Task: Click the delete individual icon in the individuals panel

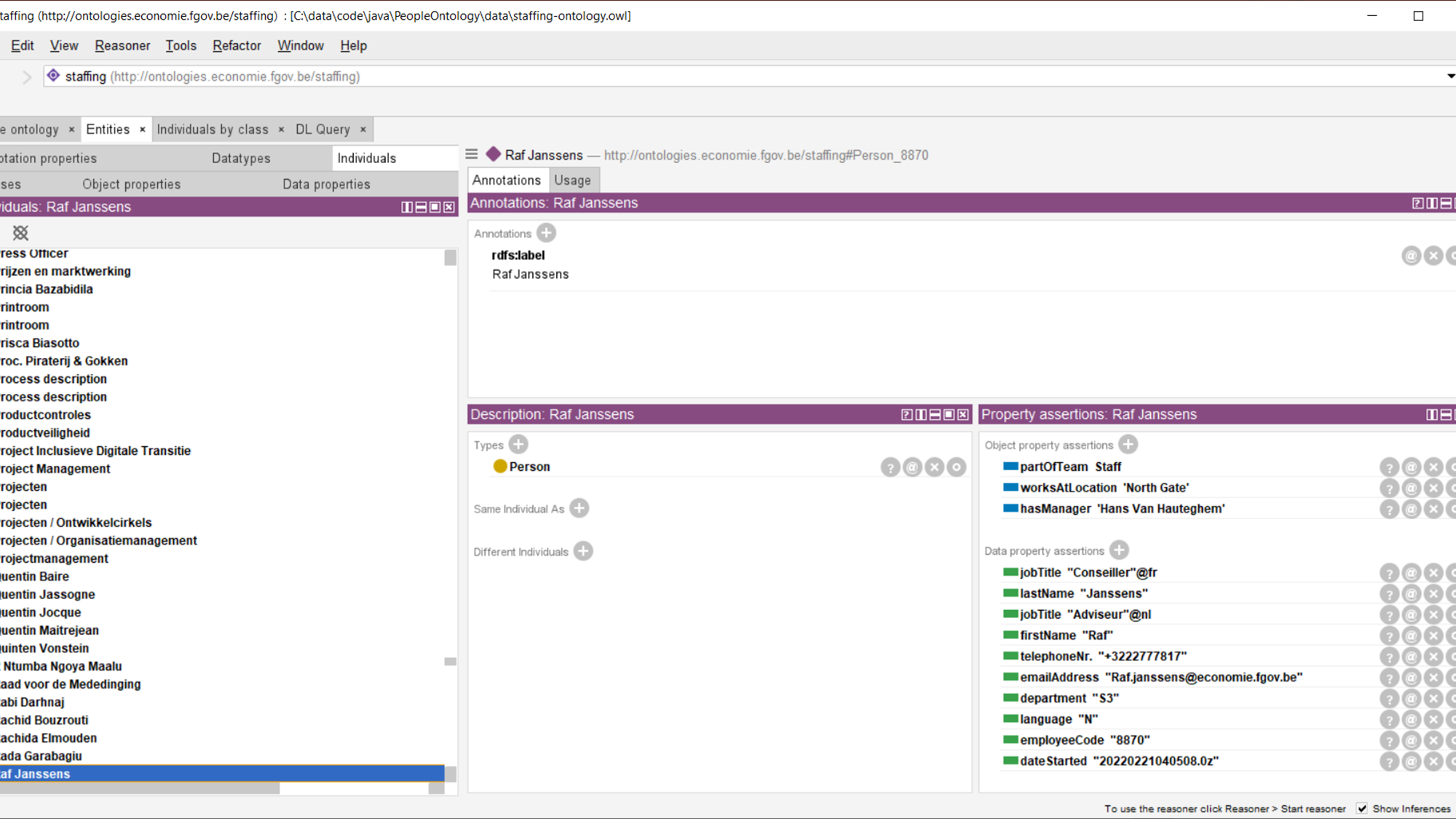Action: coord(20,233)
